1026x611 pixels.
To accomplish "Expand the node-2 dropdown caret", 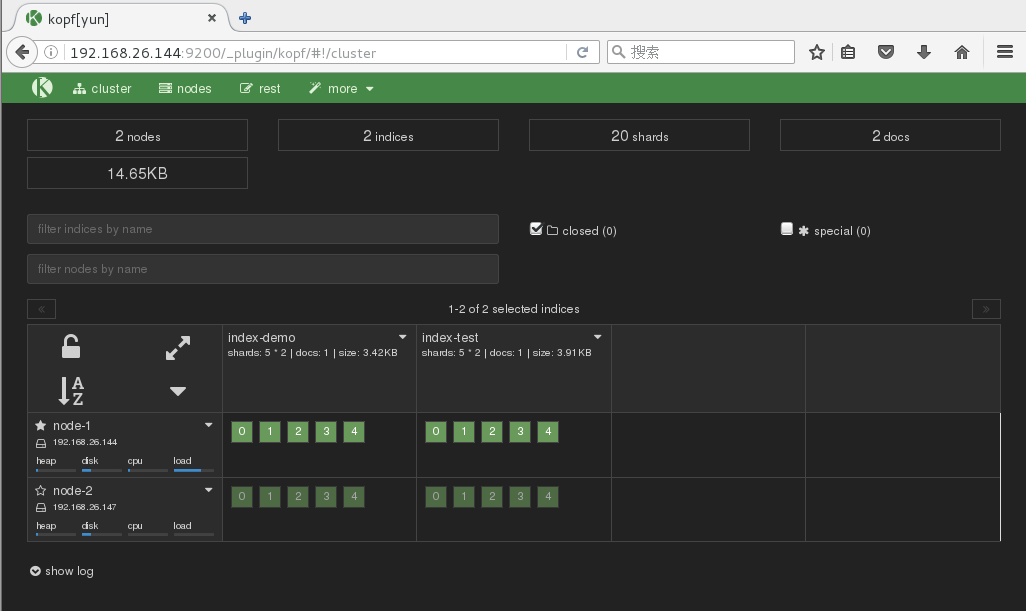I will click(209, 490).
